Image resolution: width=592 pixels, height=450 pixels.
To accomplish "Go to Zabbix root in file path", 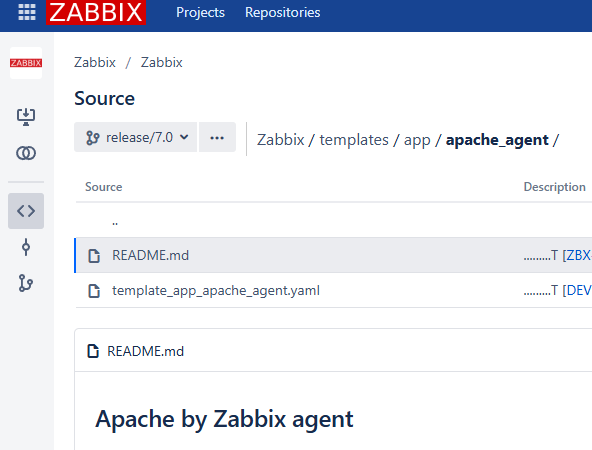I will pyautogui.click(x=281, y=140).
